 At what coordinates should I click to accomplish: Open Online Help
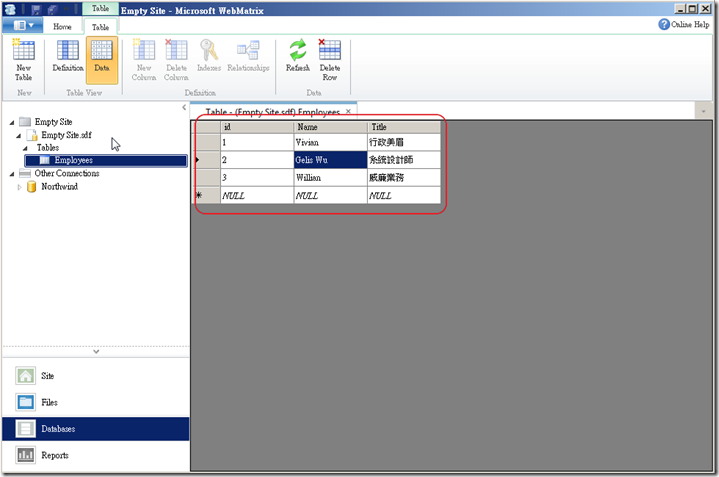point(684,24)
